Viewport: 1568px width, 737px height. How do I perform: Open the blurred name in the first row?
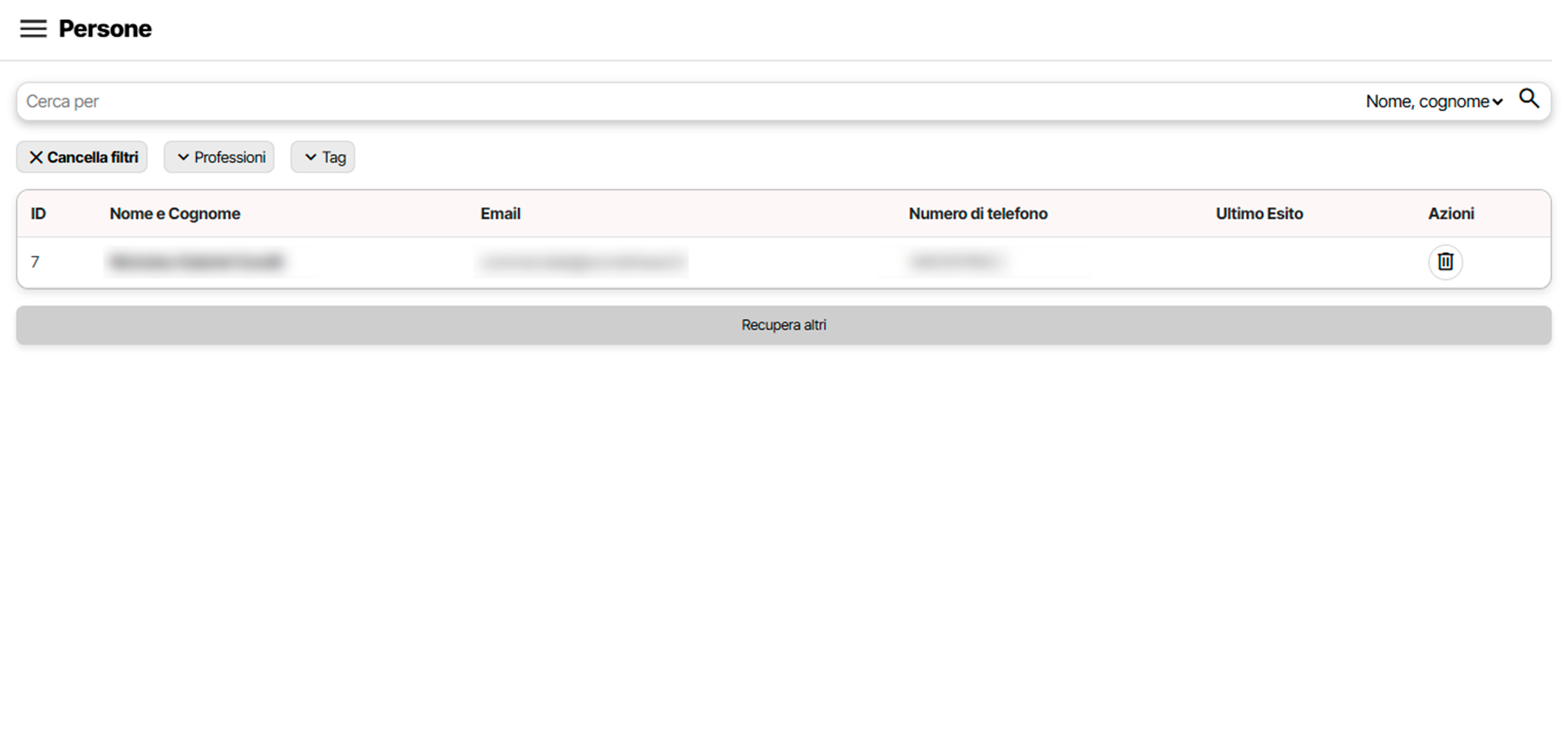click(x=196, y=262)
